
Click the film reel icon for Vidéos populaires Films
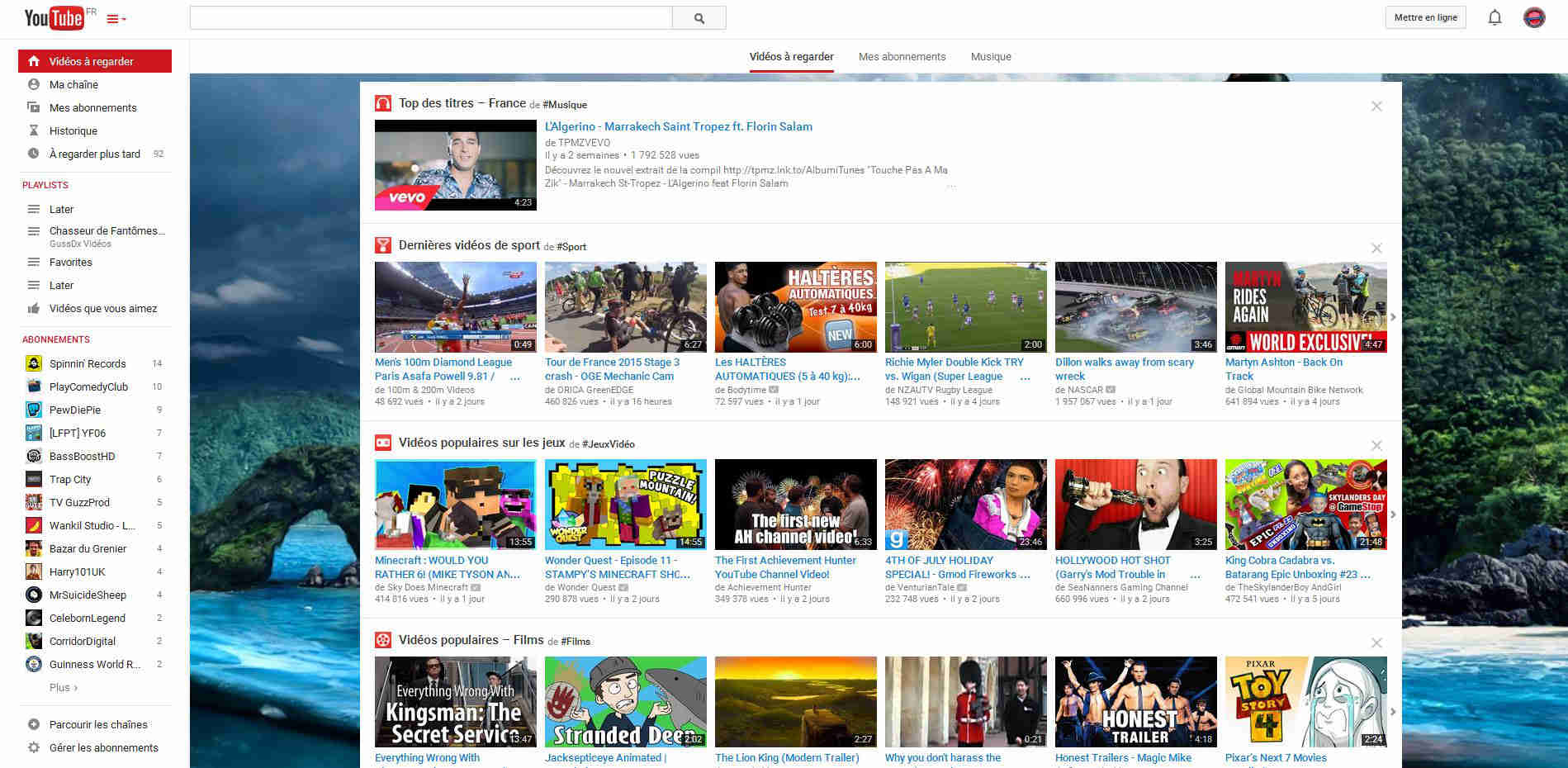tap(382, 640)
